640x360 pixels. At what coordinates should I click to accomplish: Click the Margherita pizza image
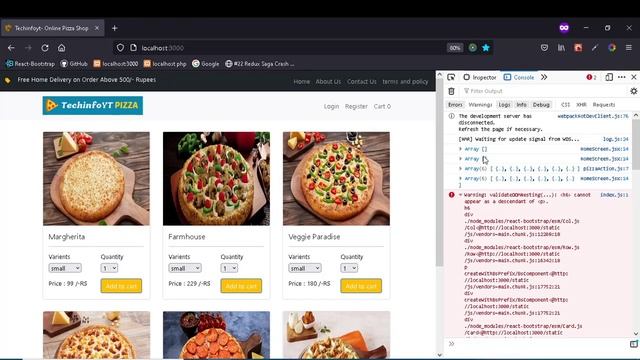pyautogui.click(x=96, y=178)
